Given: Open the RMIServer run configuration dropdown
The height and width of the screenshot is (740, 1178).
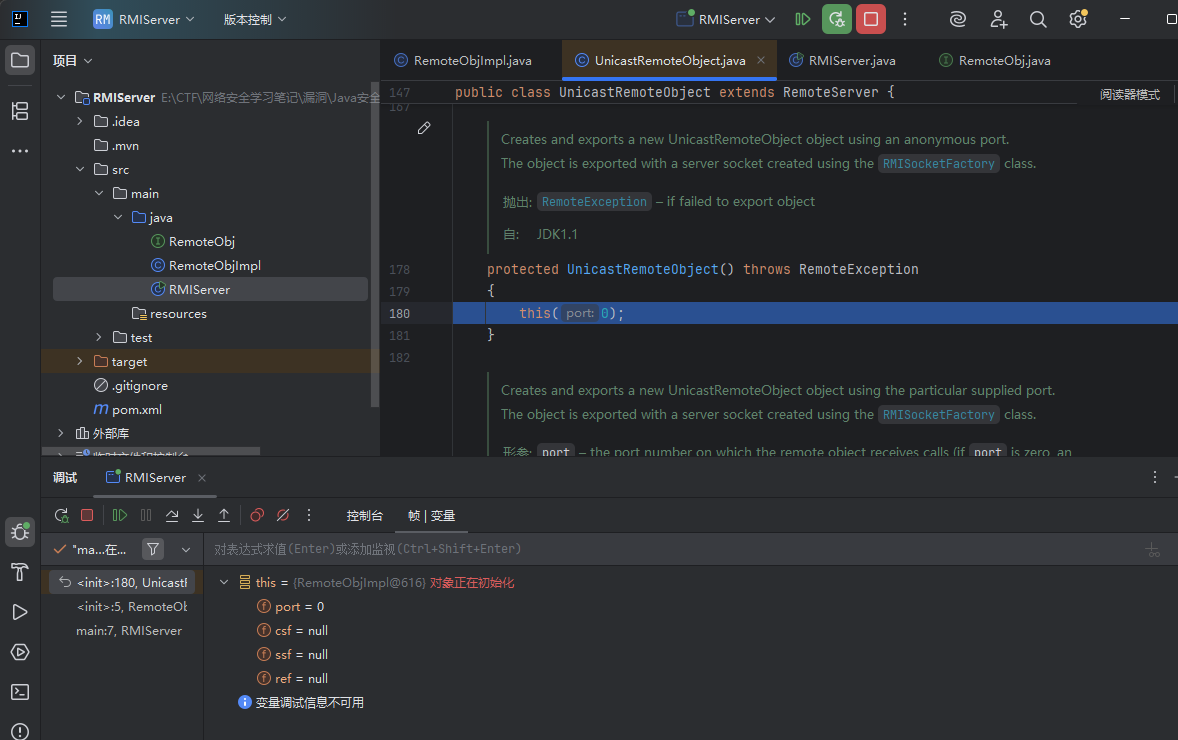Looking at the screenshot, I should pyautogui.click(x=726, y=19).
